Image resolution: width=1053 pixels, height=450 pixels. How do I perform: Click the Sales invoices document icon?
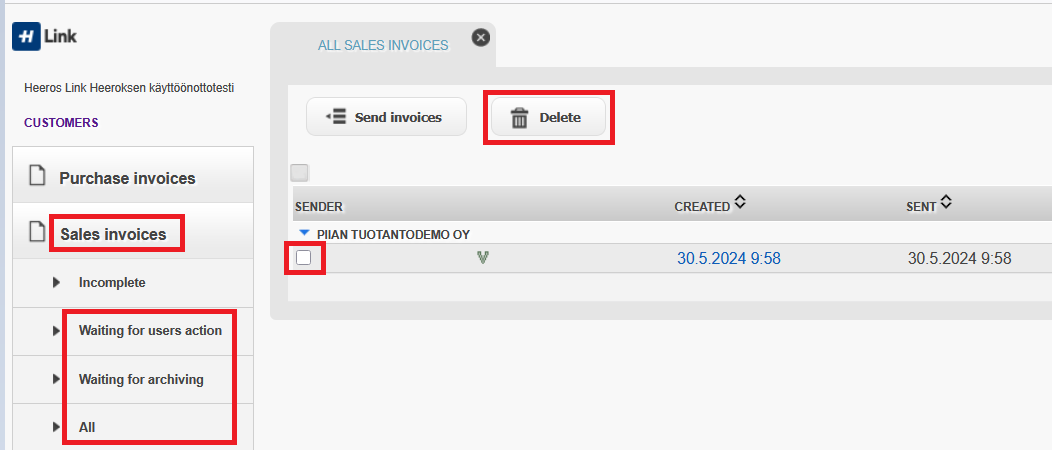coord(38,232)
